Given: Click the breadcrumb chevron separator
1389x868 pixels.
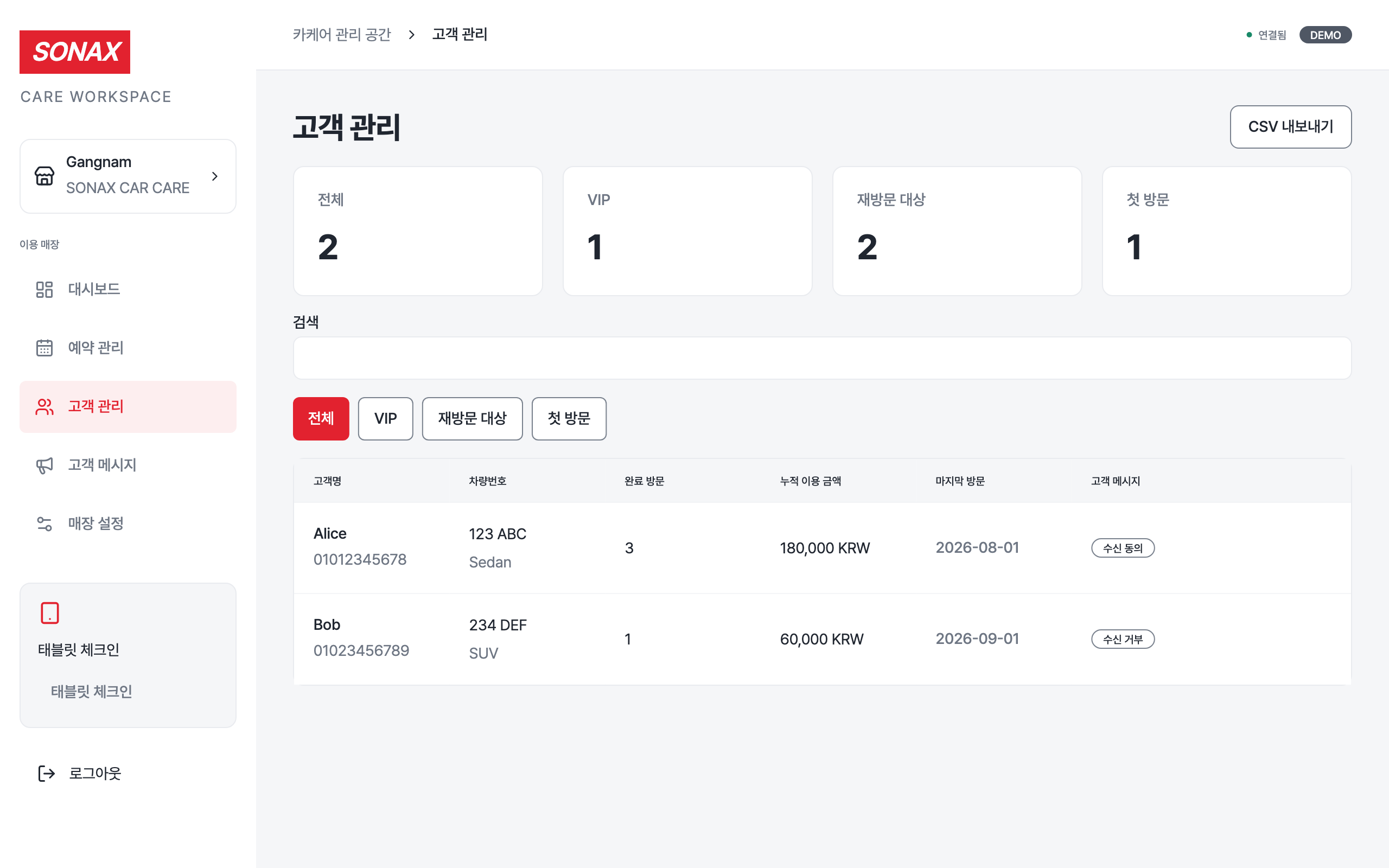Looking at the screenshot, I should pyautogui.click(x=411, y=34).
